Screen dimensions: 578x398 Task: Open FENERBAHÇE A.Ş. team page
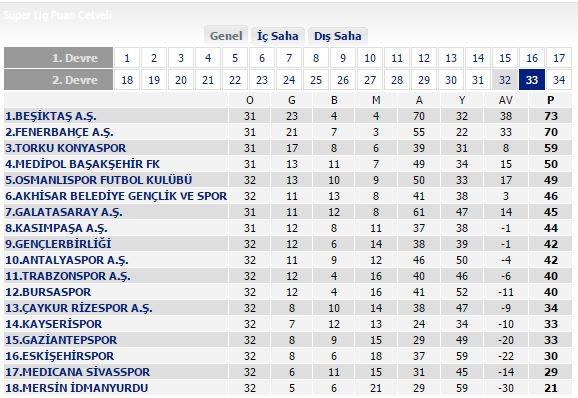coord(59,132)
